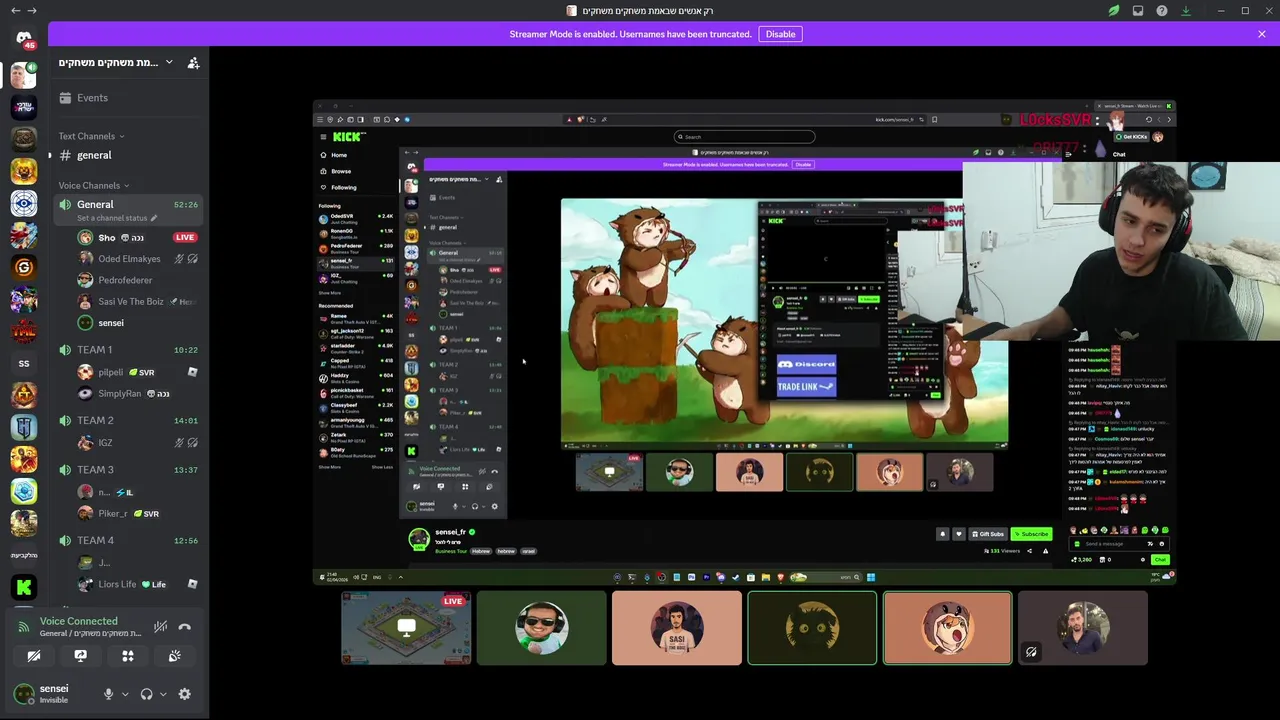
Task: Mute microphone in user panel
Action: tap(109, 694)
